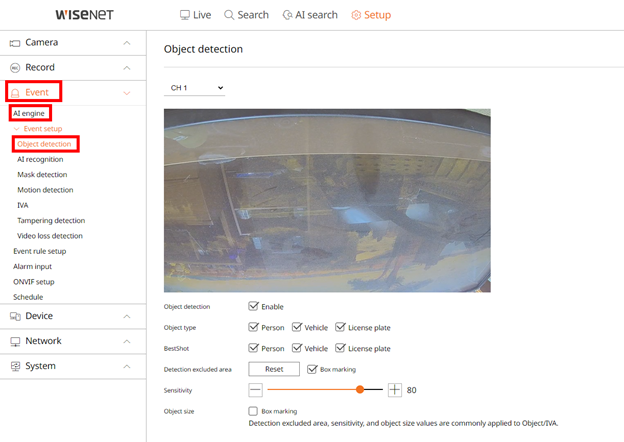Toggle Object detection Enable checkbox
Image resolution: width=624 pixels, height=442 pixels.
[253, 306]
